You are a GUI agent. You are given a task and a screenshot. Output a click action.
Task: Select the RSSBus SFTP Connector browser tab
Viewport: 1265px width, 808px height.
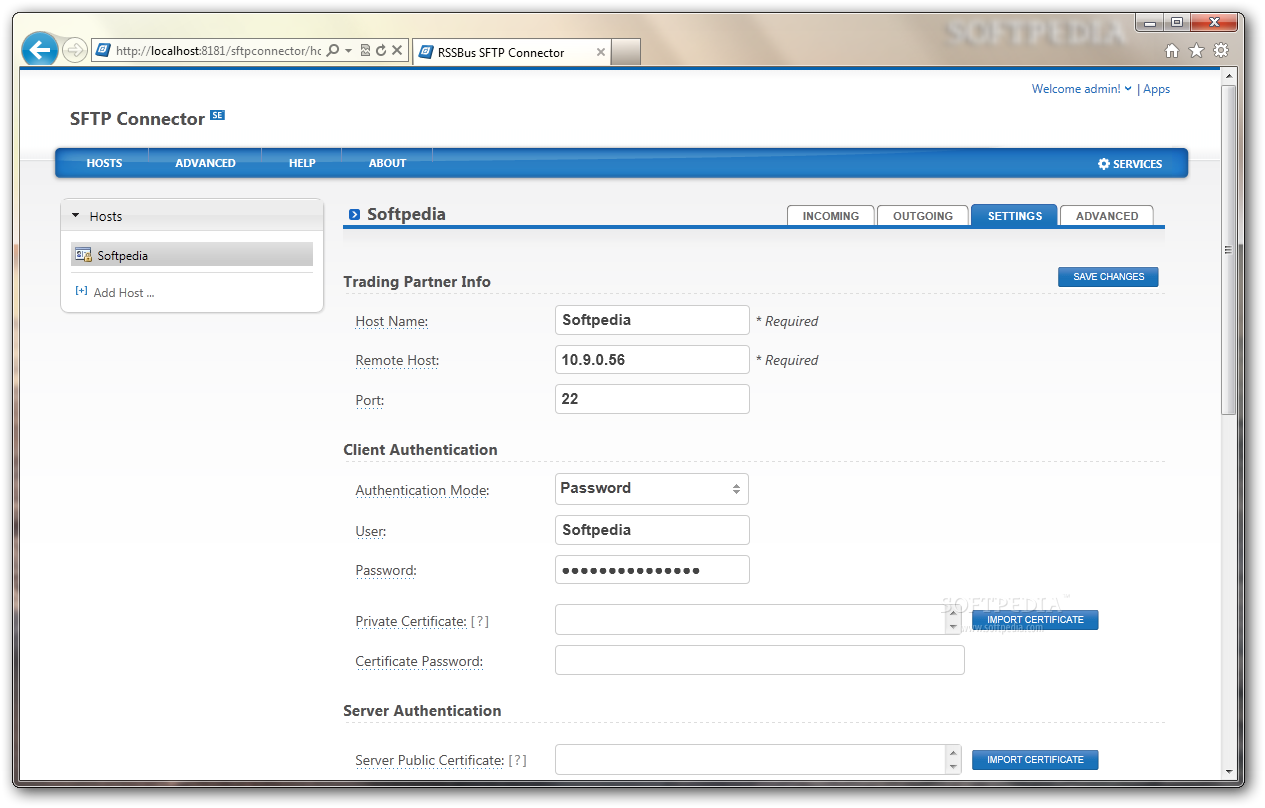coord(511,52)
